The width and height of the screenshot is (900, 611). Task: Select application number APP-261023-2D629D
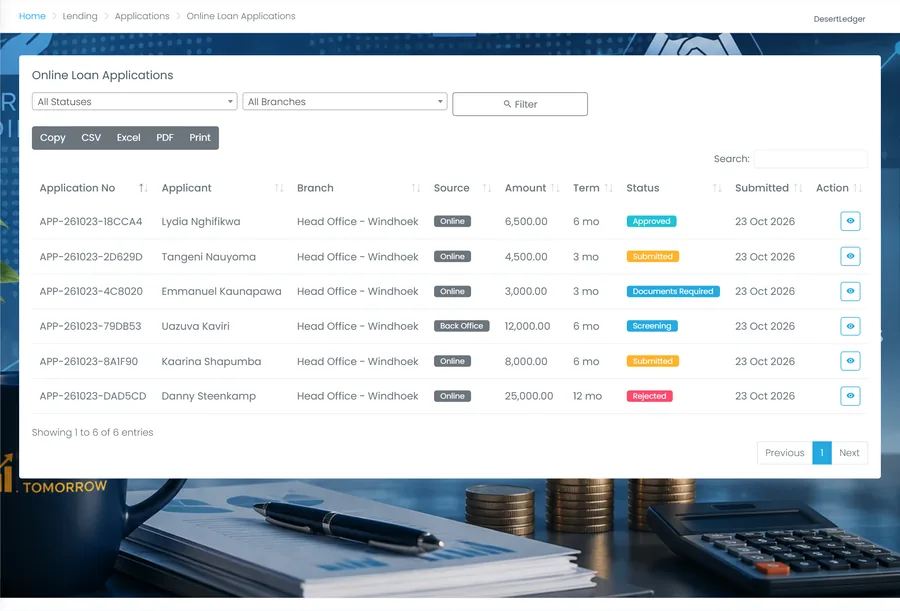click(x=91, y=257)
